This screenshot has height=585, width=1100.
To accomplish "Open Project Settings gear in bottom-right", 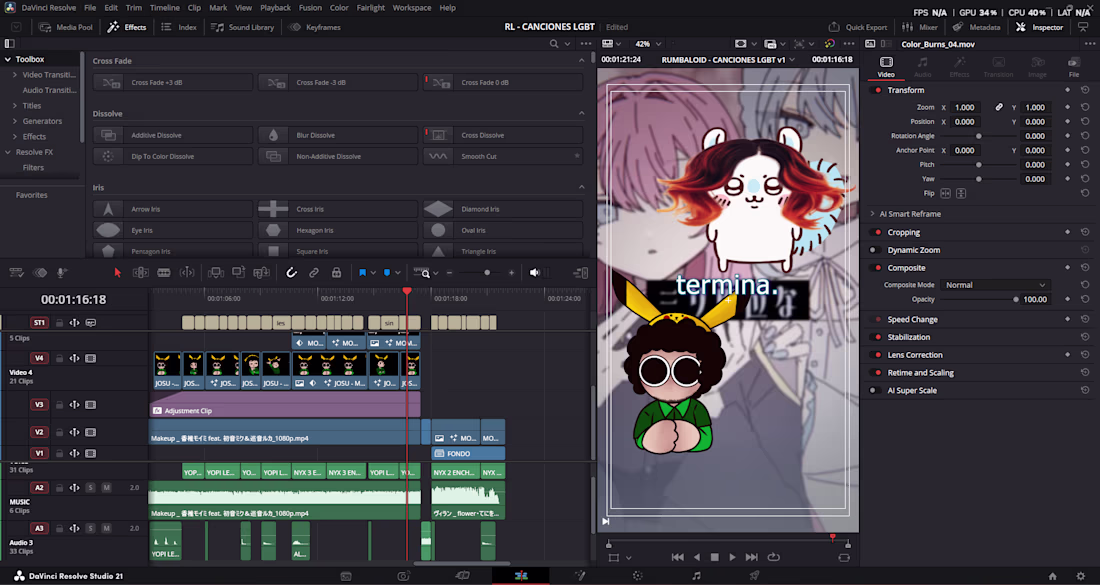I will coord(1080,577).
